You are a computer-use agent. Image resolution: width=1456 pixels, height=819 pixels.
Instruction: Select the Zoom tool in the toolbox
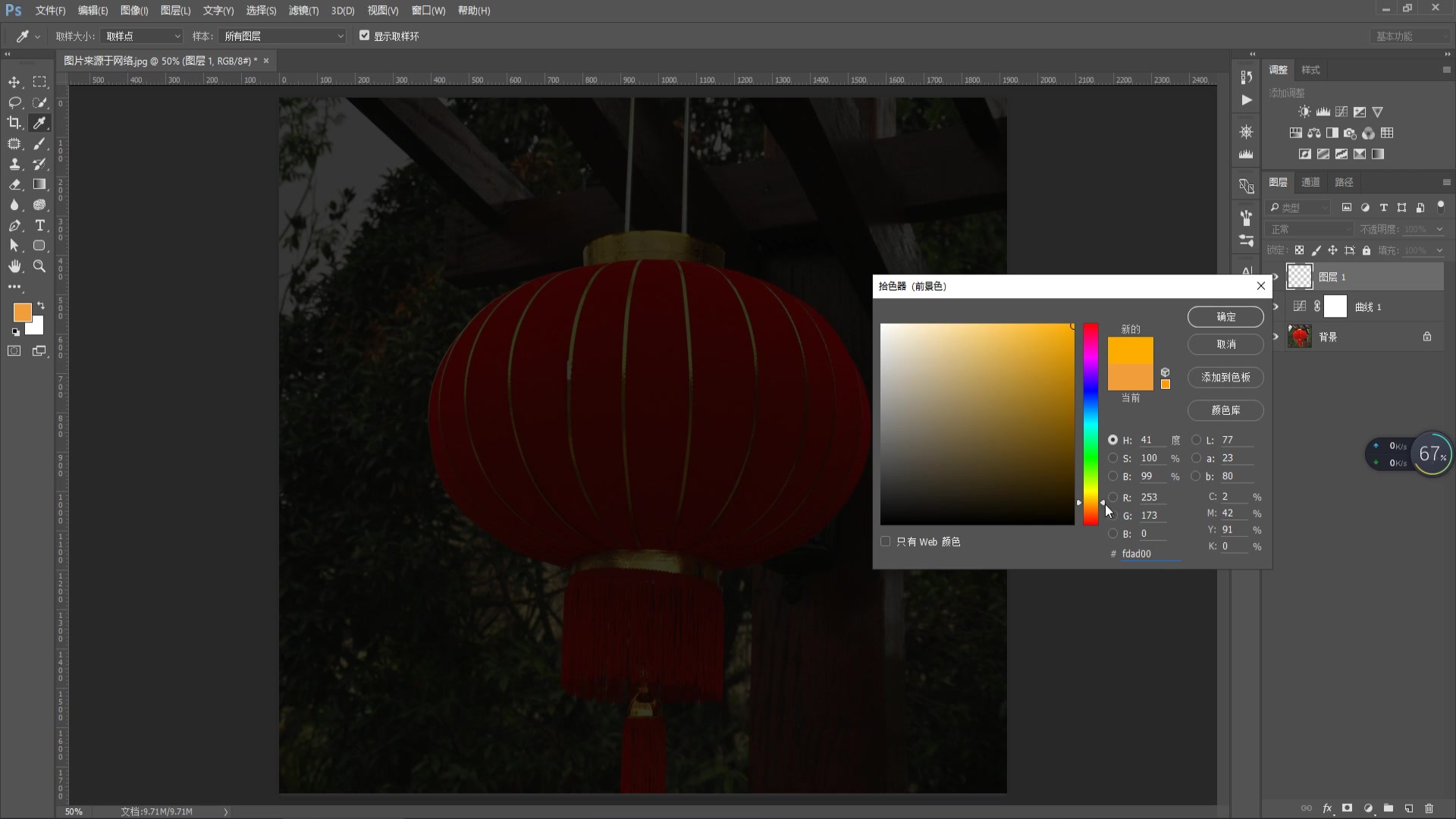click(x=39, y=266)
